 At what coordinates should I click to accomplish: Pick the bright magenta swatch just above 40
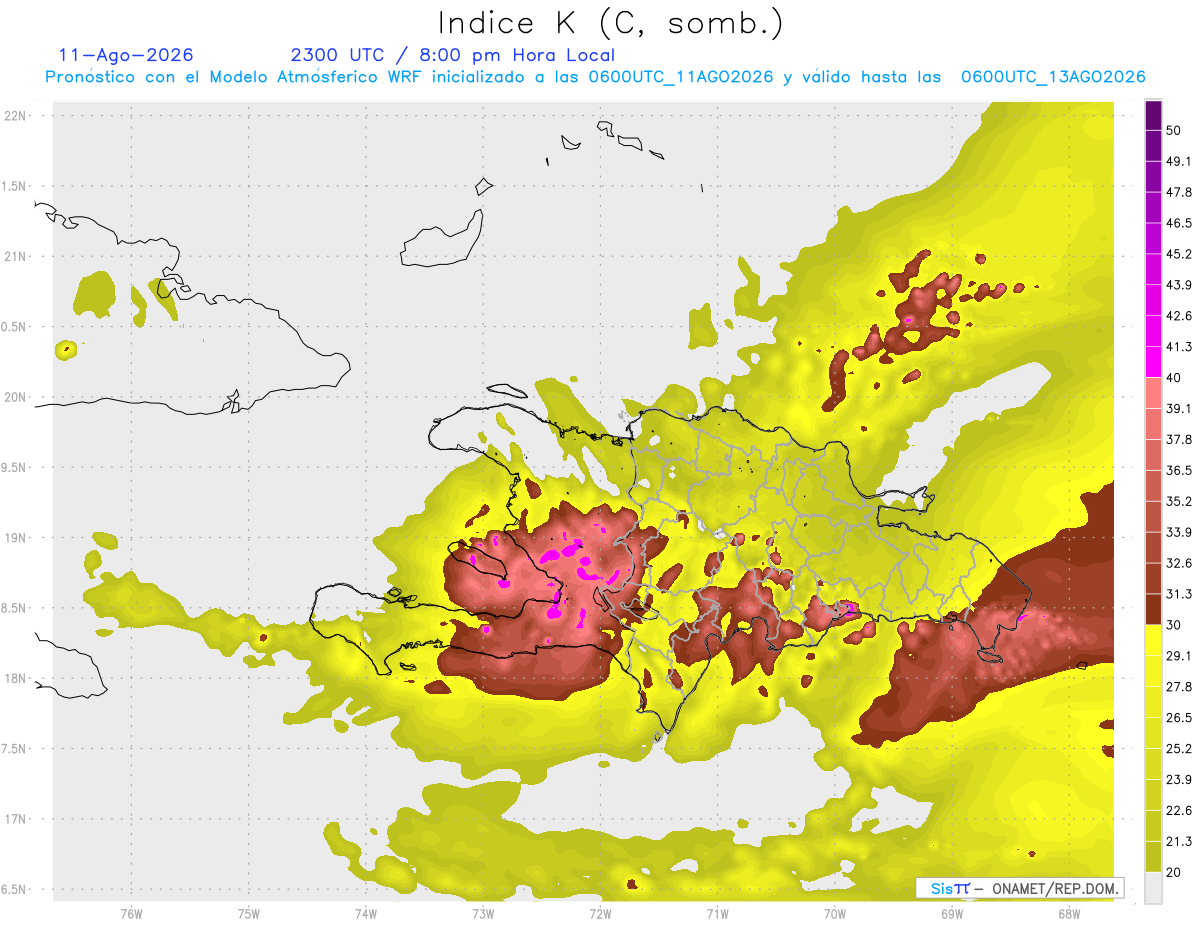(1154, 362)
